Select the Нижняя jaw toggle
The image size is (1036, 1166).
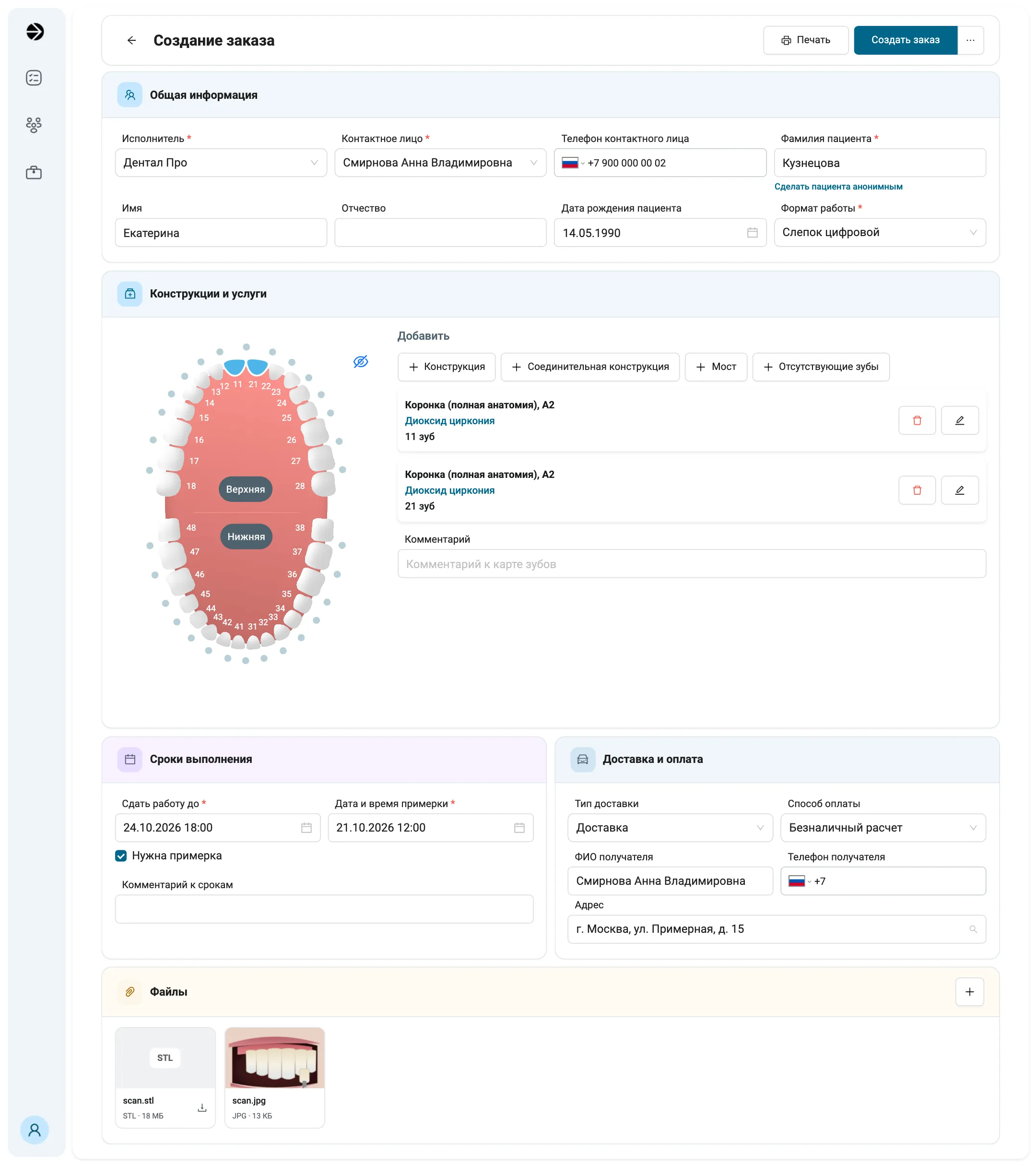point(247,536)
